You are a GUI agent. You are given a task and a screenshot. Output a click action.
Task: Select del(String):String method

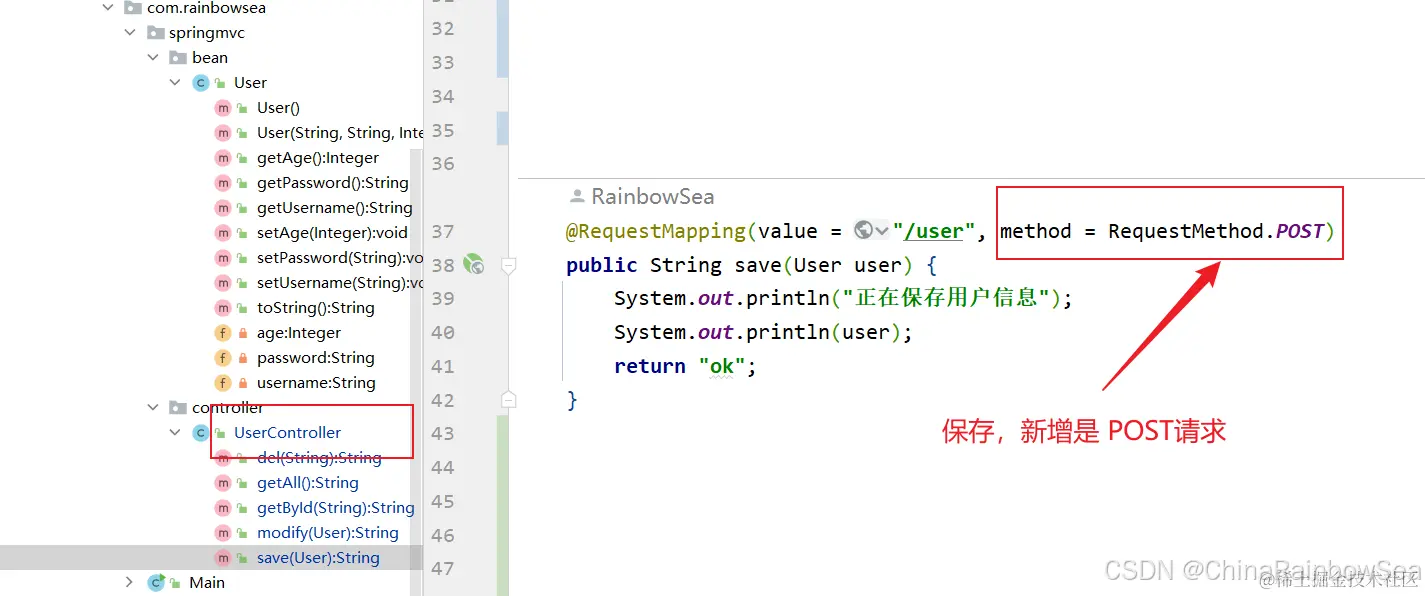(x=319, y=458)
